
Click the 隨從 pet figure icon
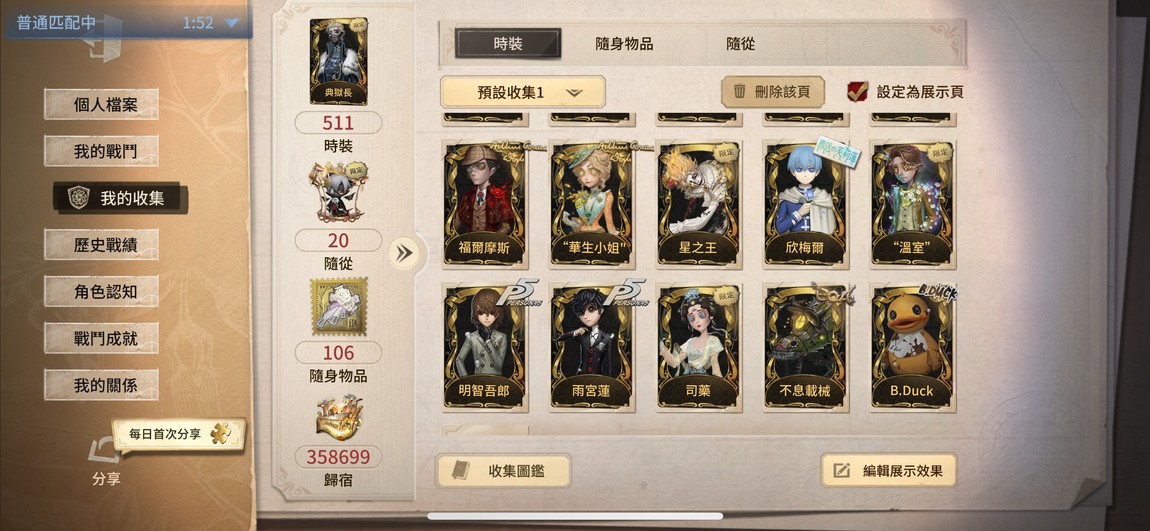[338, 191]
